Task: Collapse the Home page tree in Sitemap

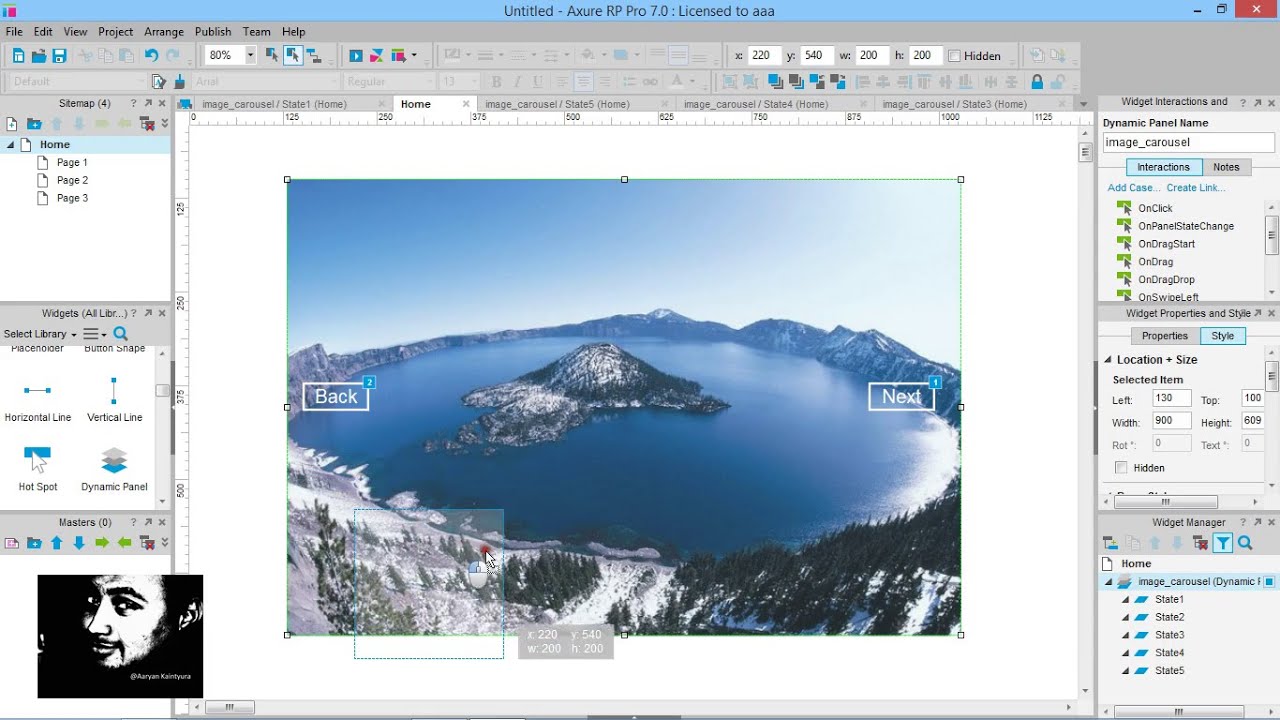Action: click(11, 145)
